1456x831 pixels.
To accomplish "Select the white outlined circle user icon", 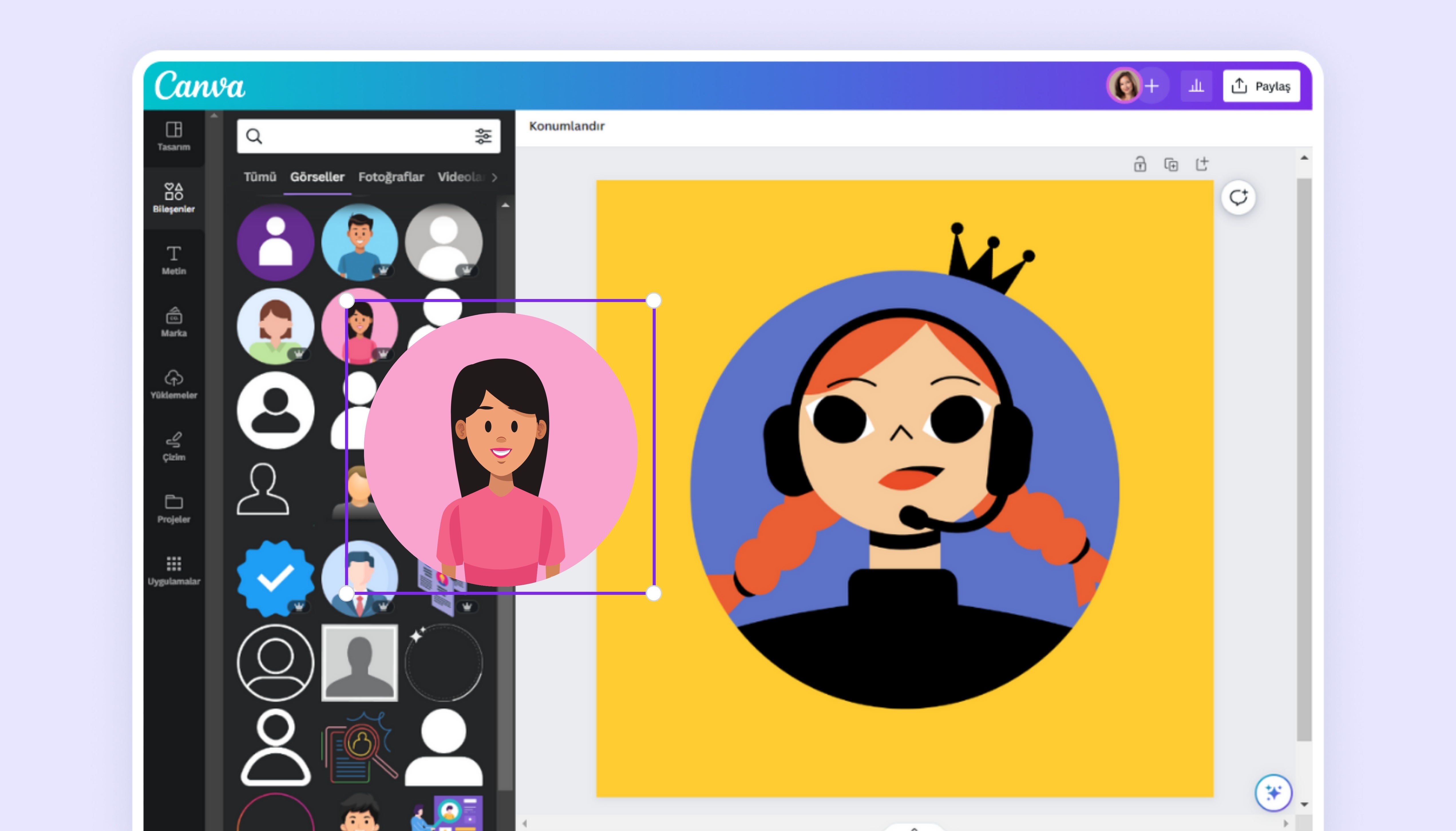I will [275, 663].
